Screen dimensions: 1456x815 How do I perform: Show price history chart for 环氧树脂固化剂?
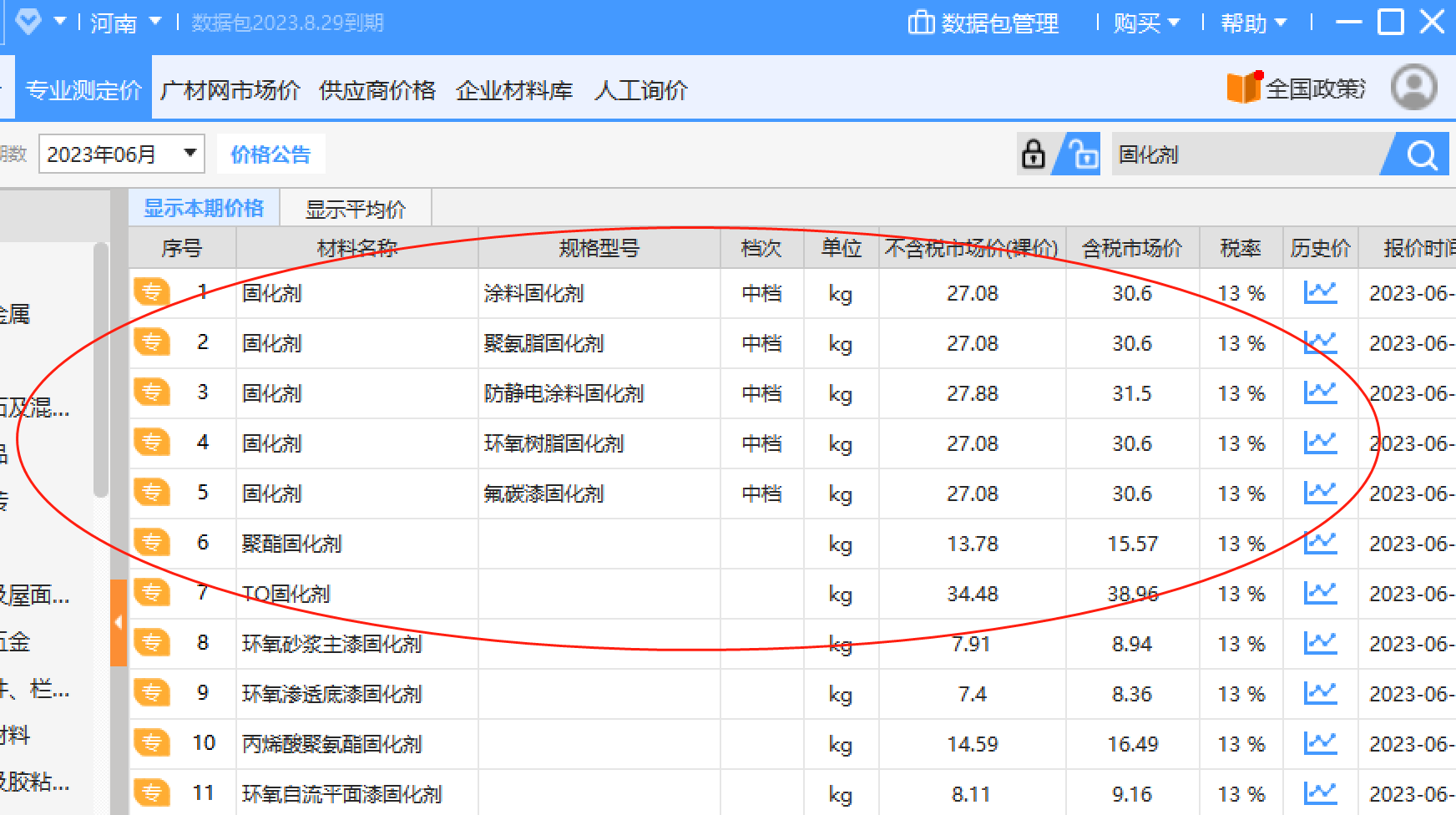[x=1320, y=443]
